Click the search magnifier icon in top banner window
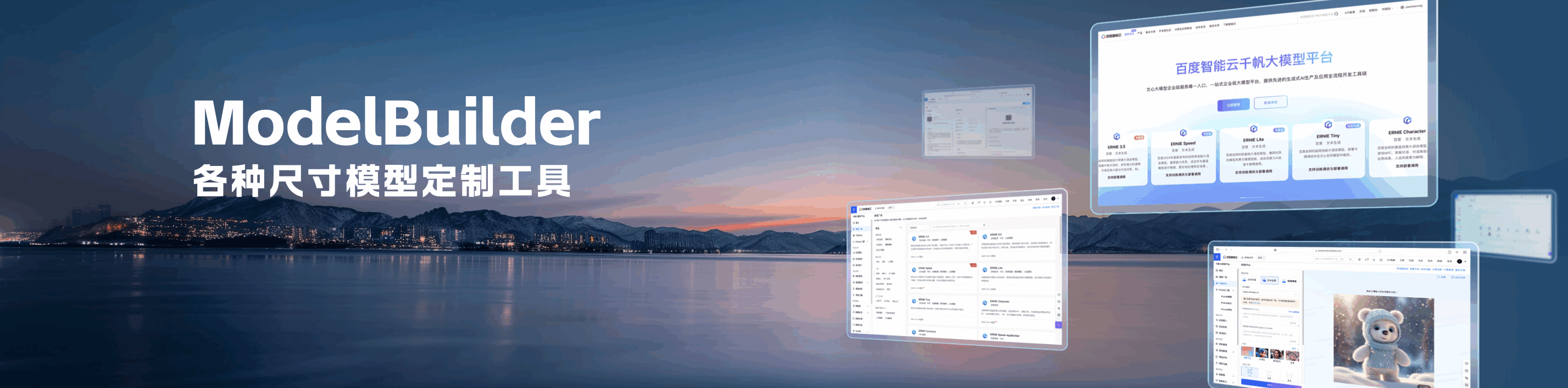This screenshot has width=1568, height=388. coord(1336,14)
